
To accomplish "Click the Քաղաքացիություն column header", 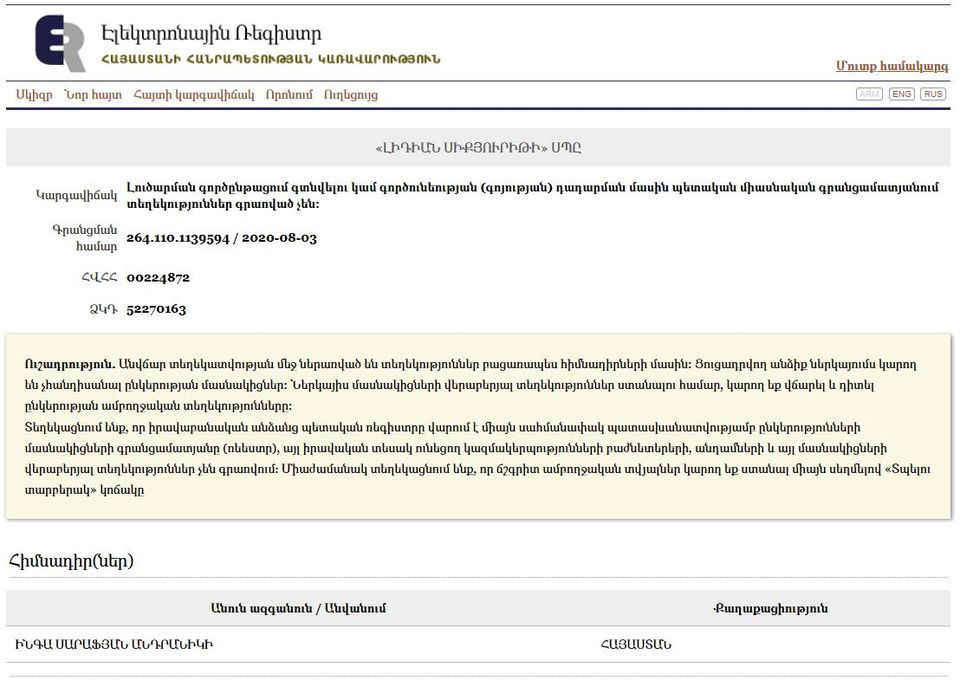I will click(x=770, y=608).
